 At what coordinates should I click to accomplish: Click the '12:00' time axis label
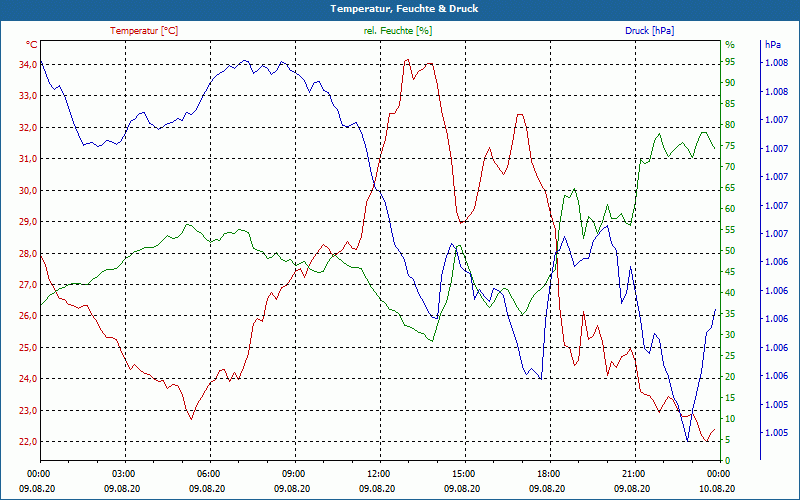pos(378,473)
